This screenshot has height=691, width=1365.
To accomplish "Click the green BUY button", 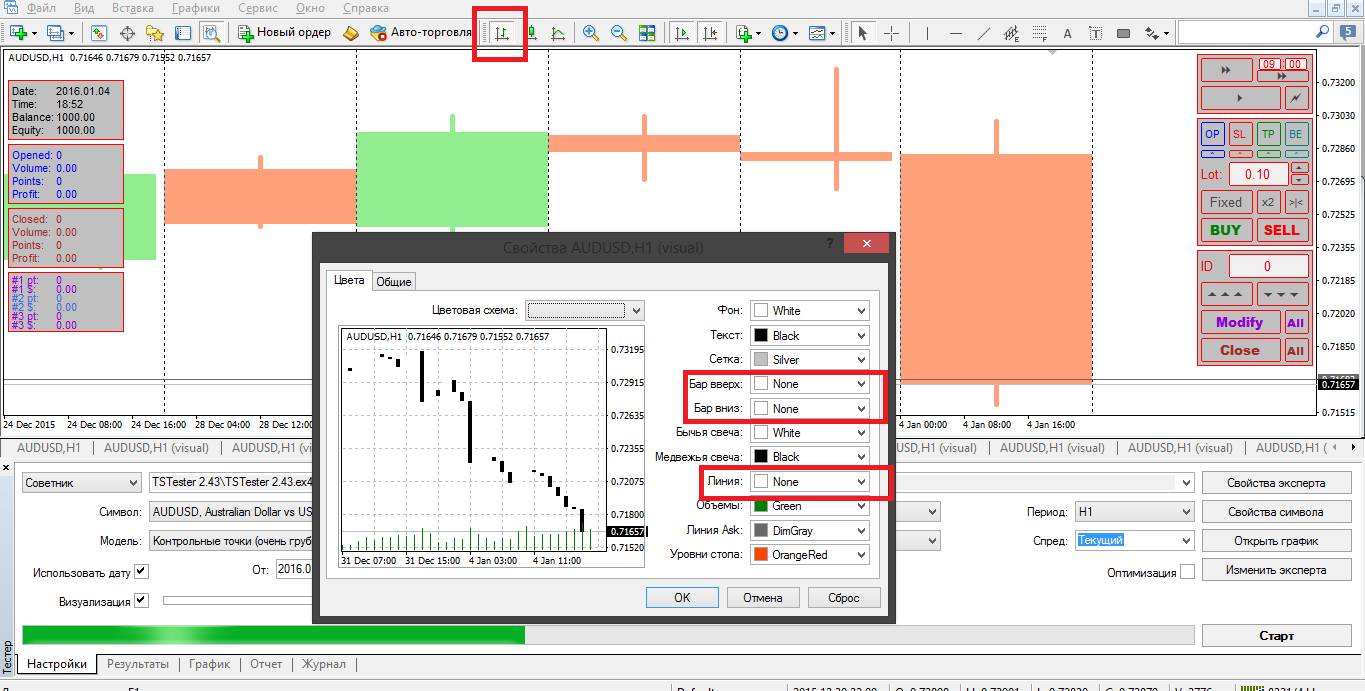I will tap(1226, 229).
